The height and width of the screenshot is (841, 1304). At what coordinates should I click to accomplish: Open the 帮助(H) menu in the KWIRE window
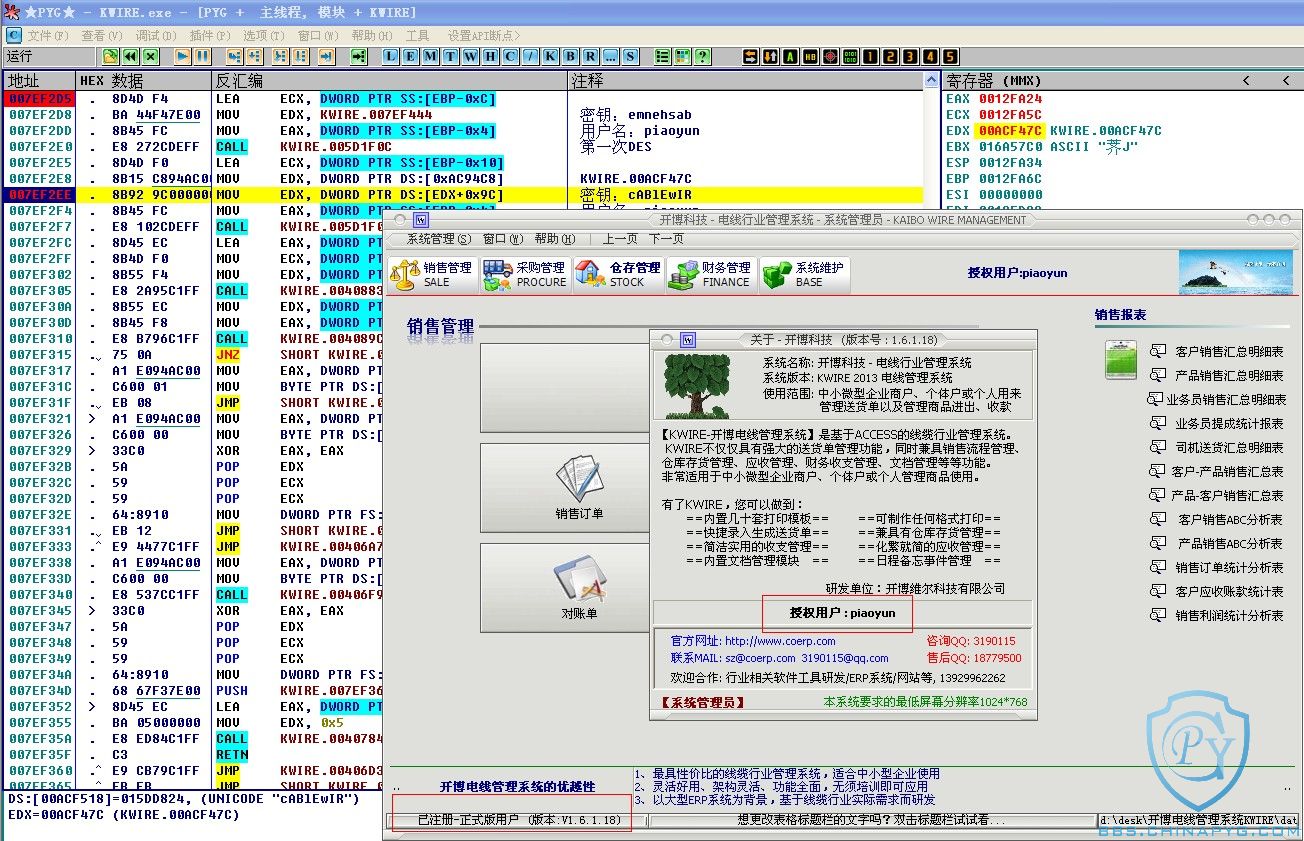(x=554, y=239)
